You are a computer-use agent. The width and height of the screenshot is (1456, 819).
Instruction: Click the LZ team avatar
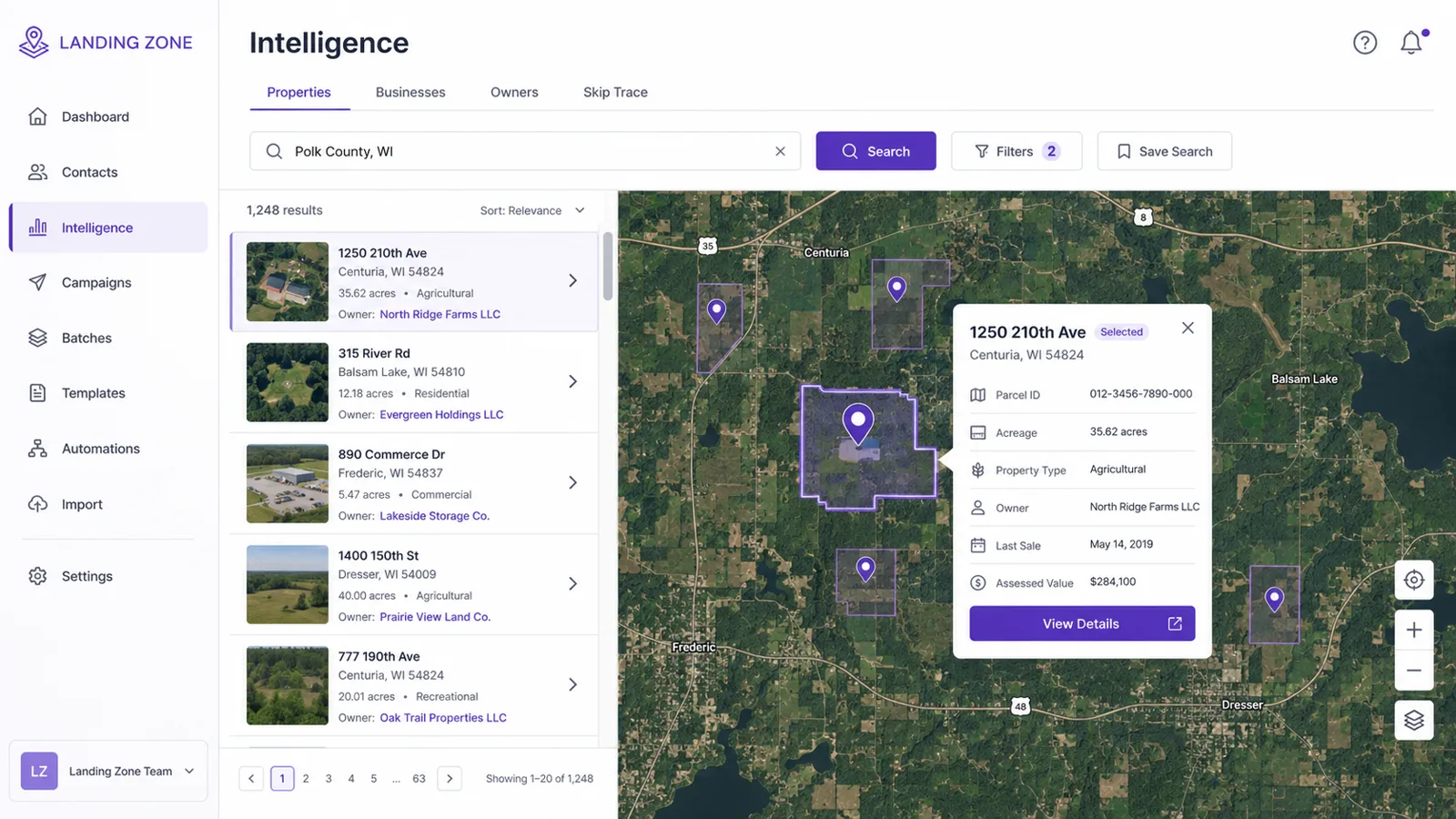[39, 771]
